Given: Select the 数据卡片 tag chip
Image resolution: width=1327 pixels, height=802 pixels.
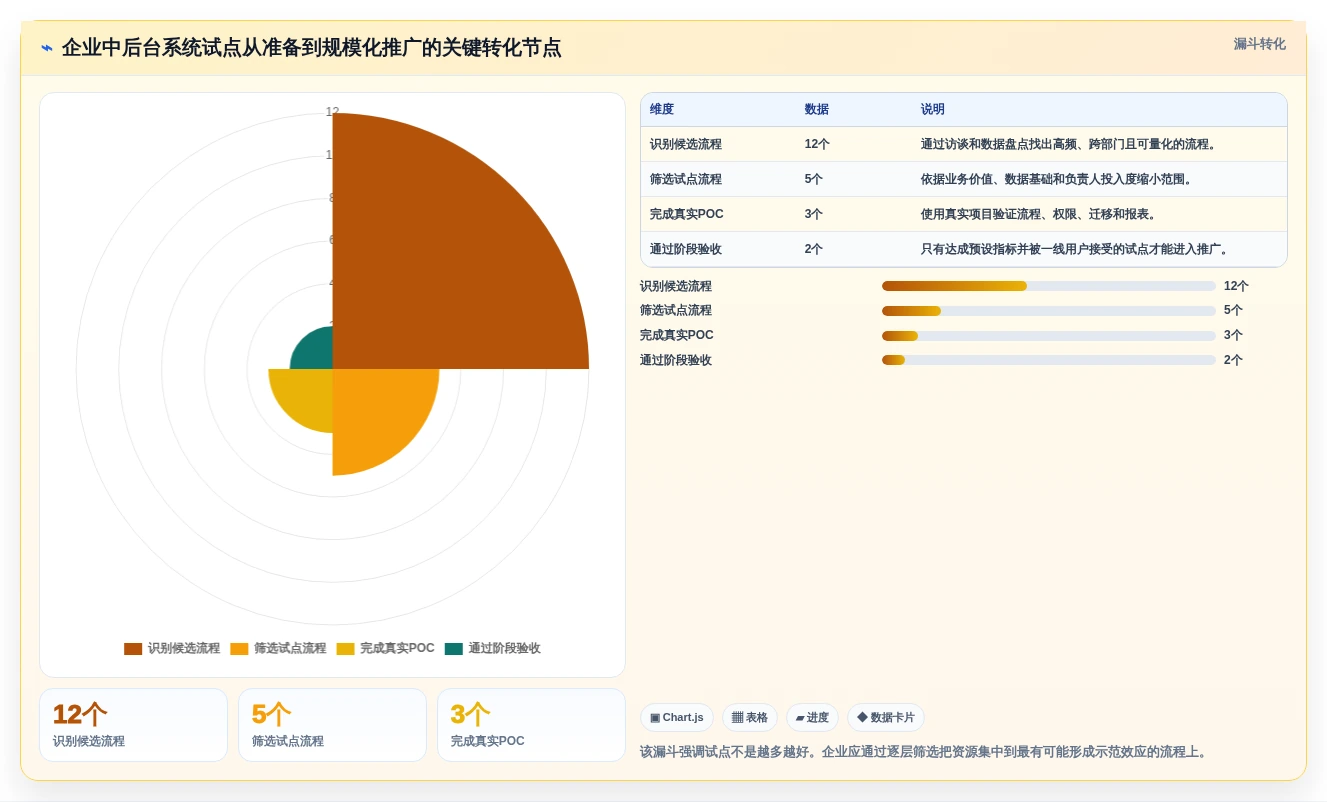Looking at the screenshot, I should click(x=886, y=718).
